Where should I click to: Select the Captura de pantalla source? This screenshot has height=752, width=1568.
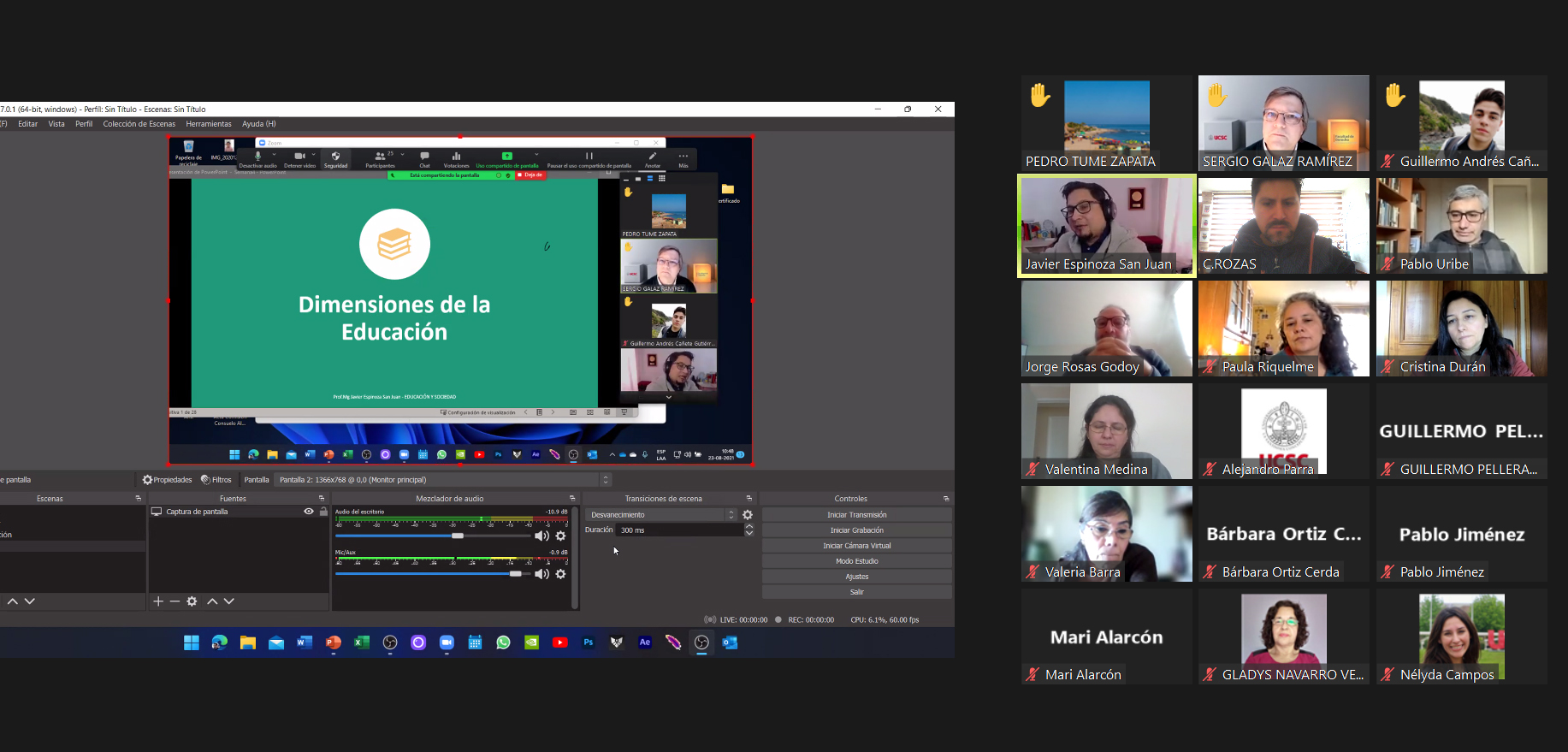[238, 512]
